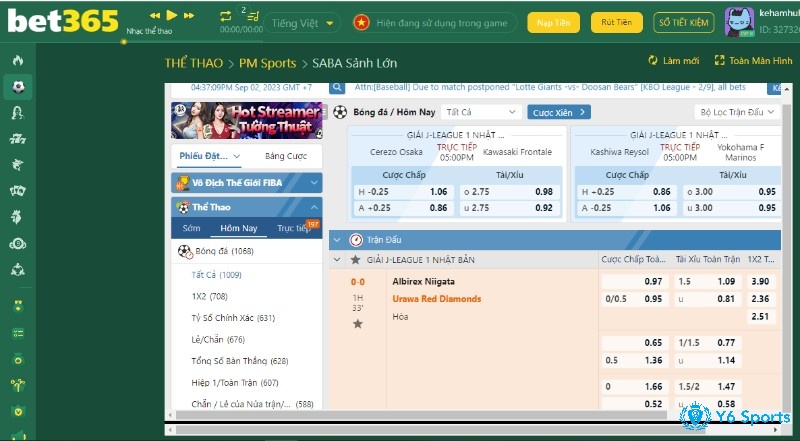Open the Tiếng Việt language dropdown
The width and height of the screenshot is (800, 441).
coord(302,23)
